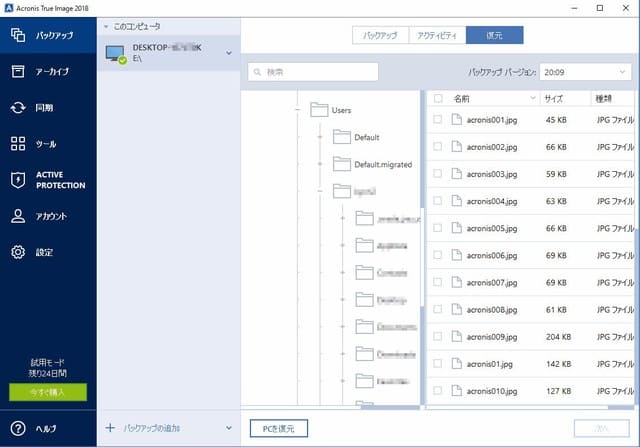Open the ヘルプ help question icon
The height and width of the screenshot is (447, 640).
pyautogui.click(x=17, y=428)
